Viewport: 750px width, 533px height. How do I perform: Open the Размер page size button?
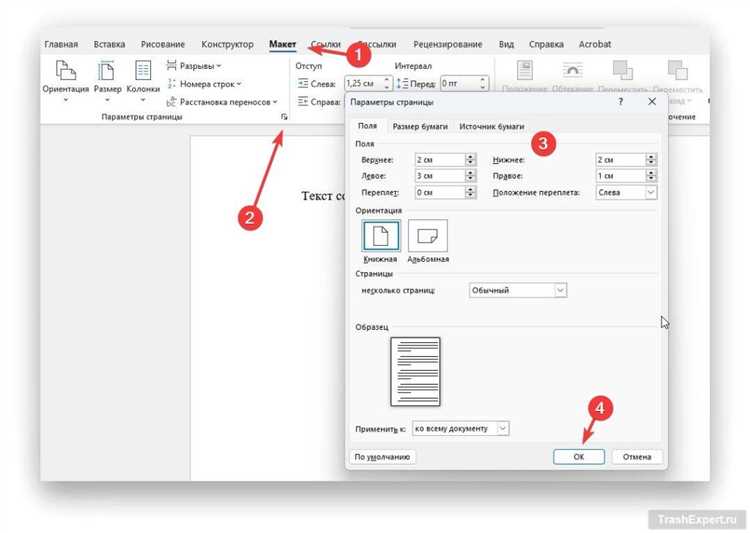[107, 80]
